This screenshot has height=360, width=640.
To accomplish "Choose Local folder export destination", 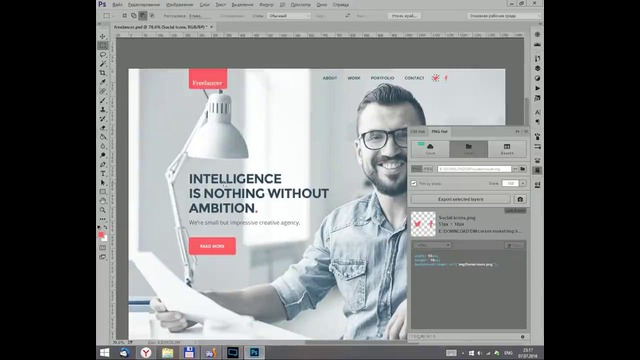I will [x=469, y=149].
